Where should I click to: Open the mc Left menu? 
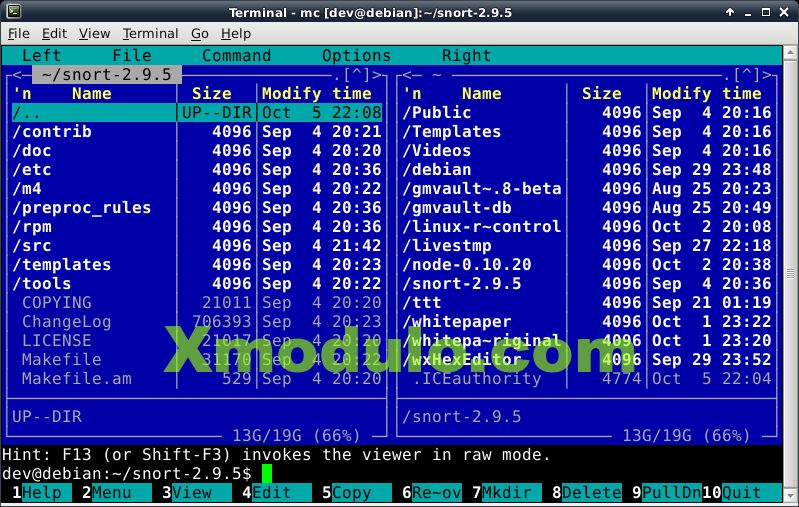[x=41, y=55]
